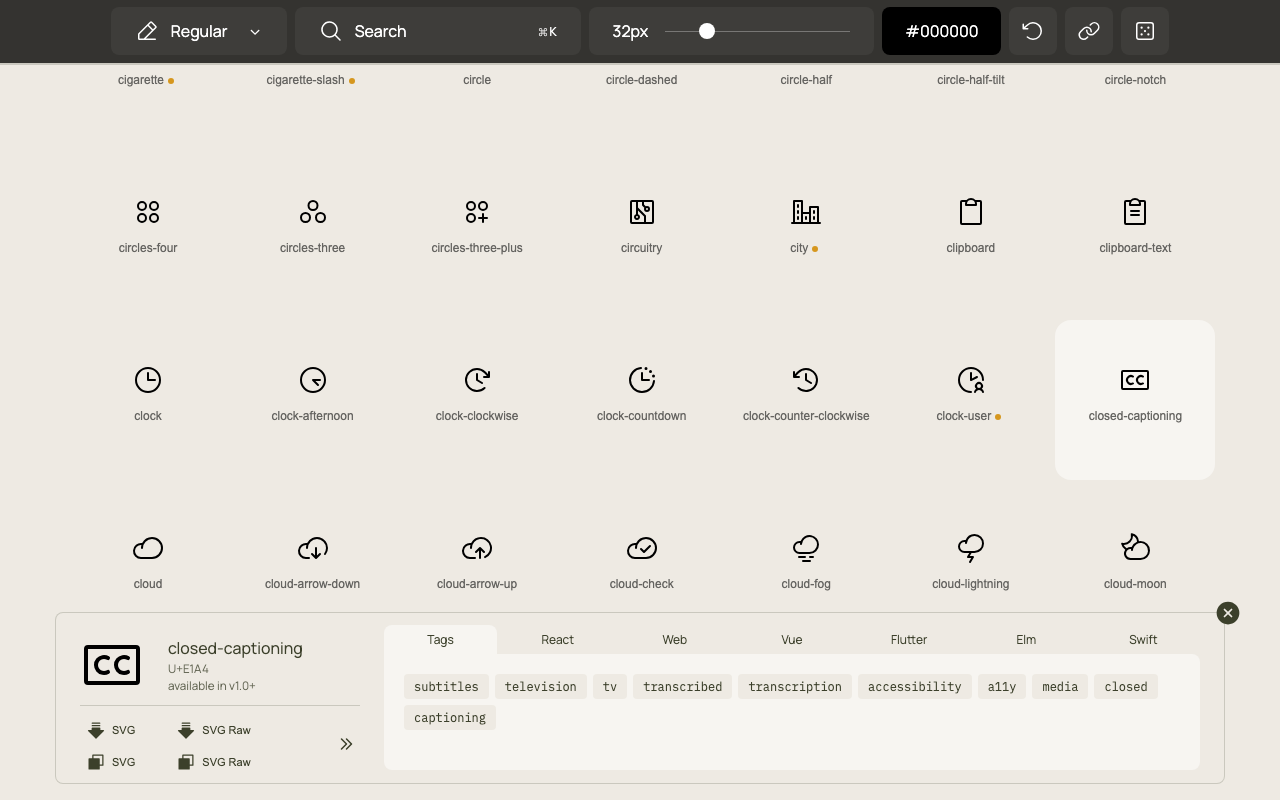Click the transcription tag
1280x800 pixels.
click(795, 687)
